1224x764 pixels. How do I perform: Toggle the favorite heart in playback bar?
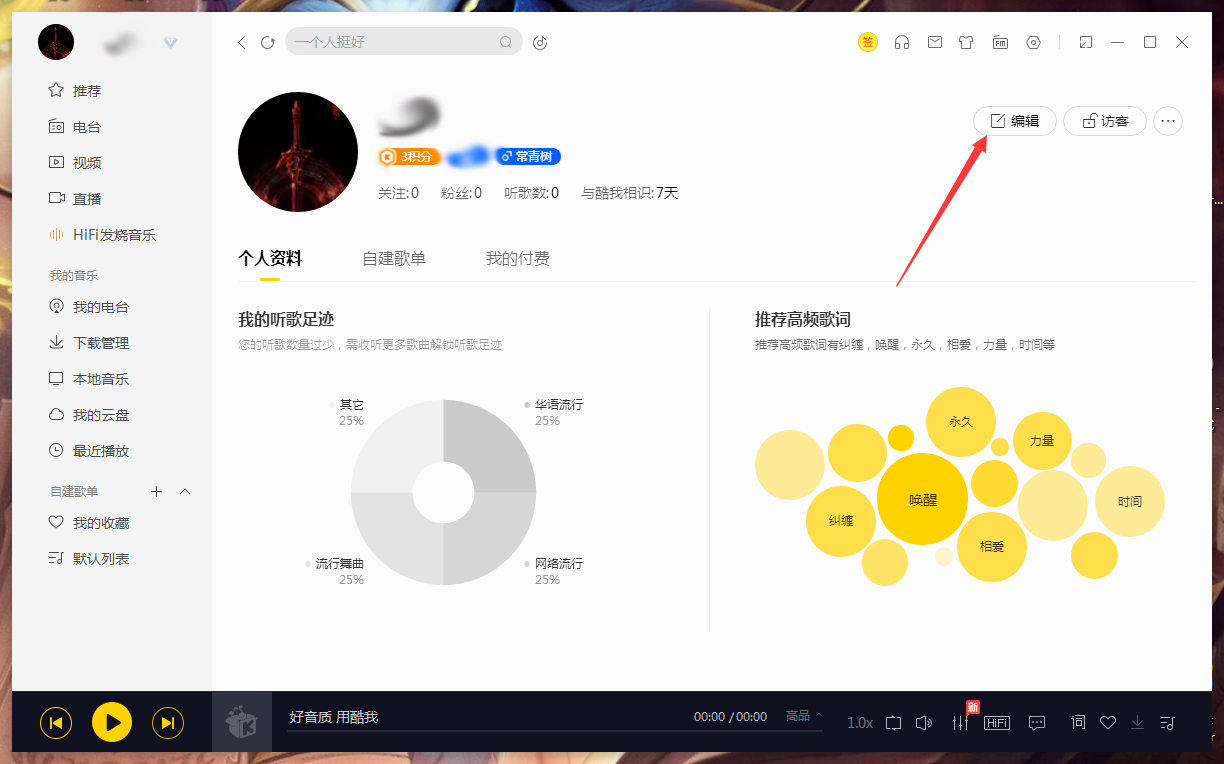coord(1108,722)
